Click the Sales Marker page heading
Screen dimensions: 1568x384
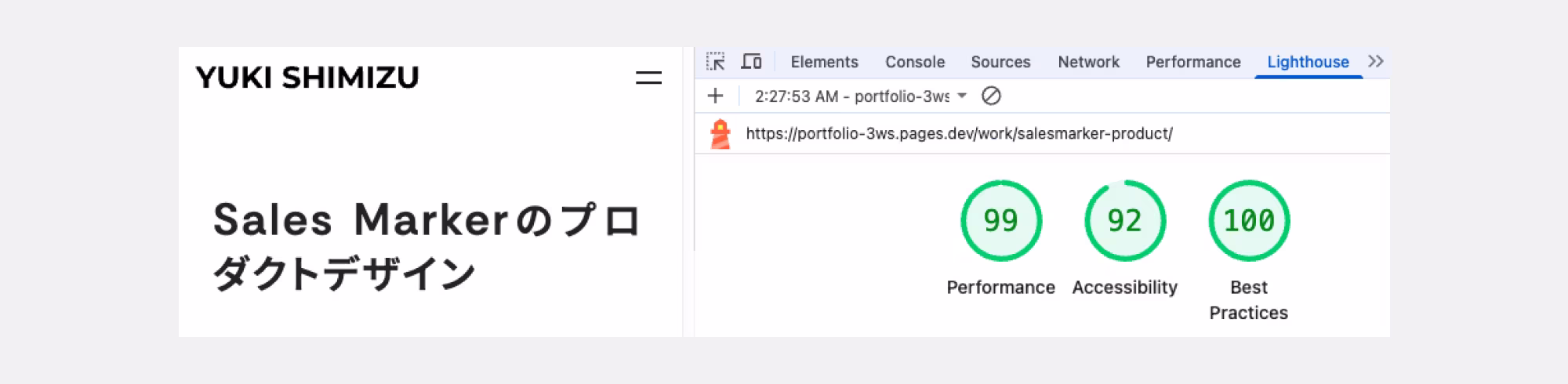(x=427, y=246)
